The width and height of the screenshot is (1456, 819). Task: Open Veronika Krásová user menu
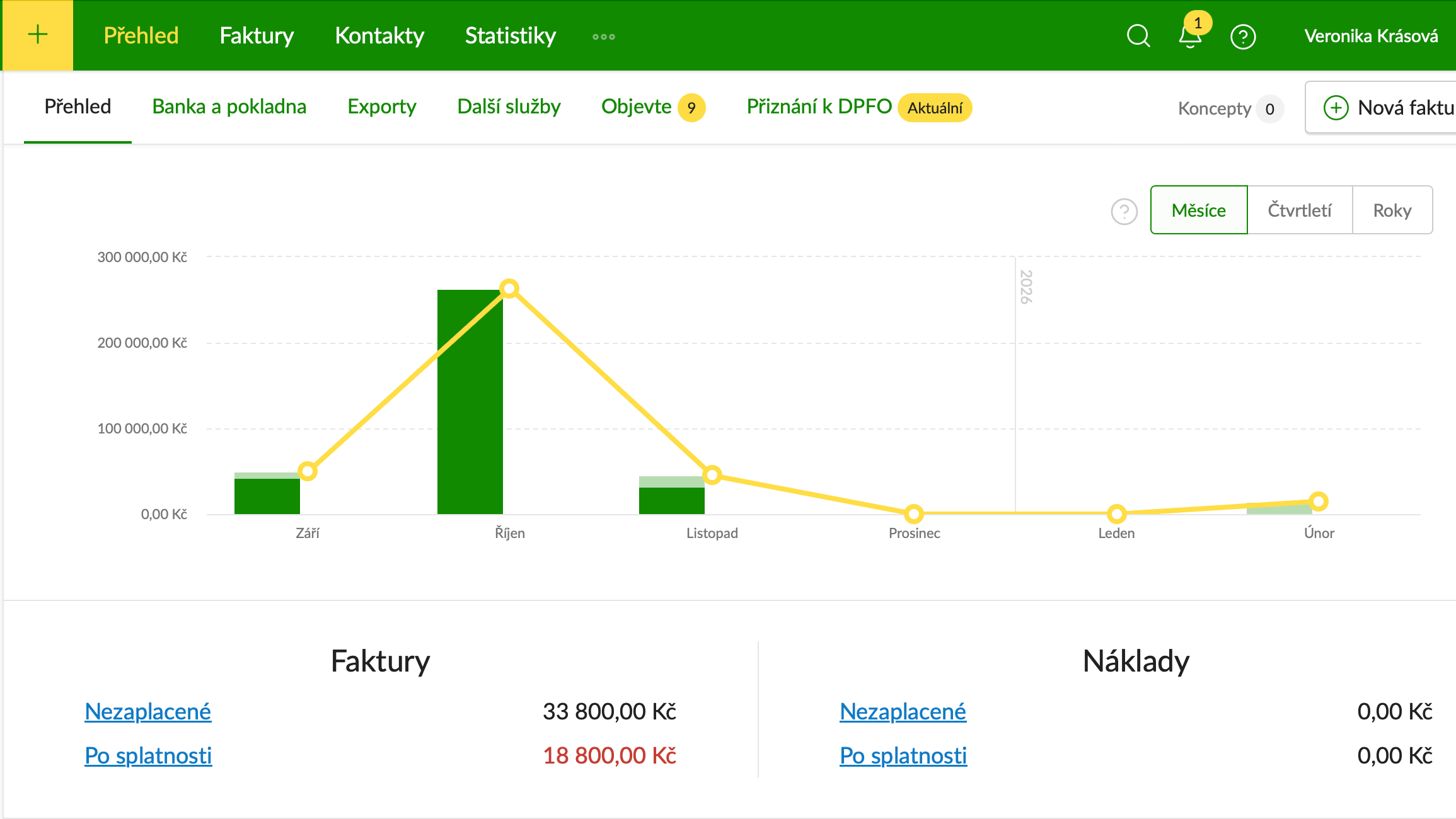[x=1370, y=36]
